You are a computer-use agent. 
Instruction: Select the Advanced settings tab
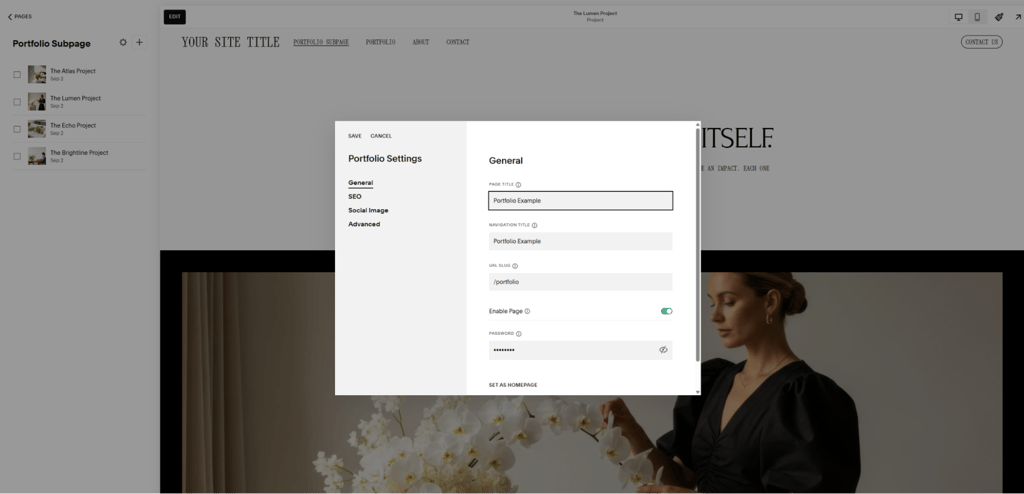364,224
